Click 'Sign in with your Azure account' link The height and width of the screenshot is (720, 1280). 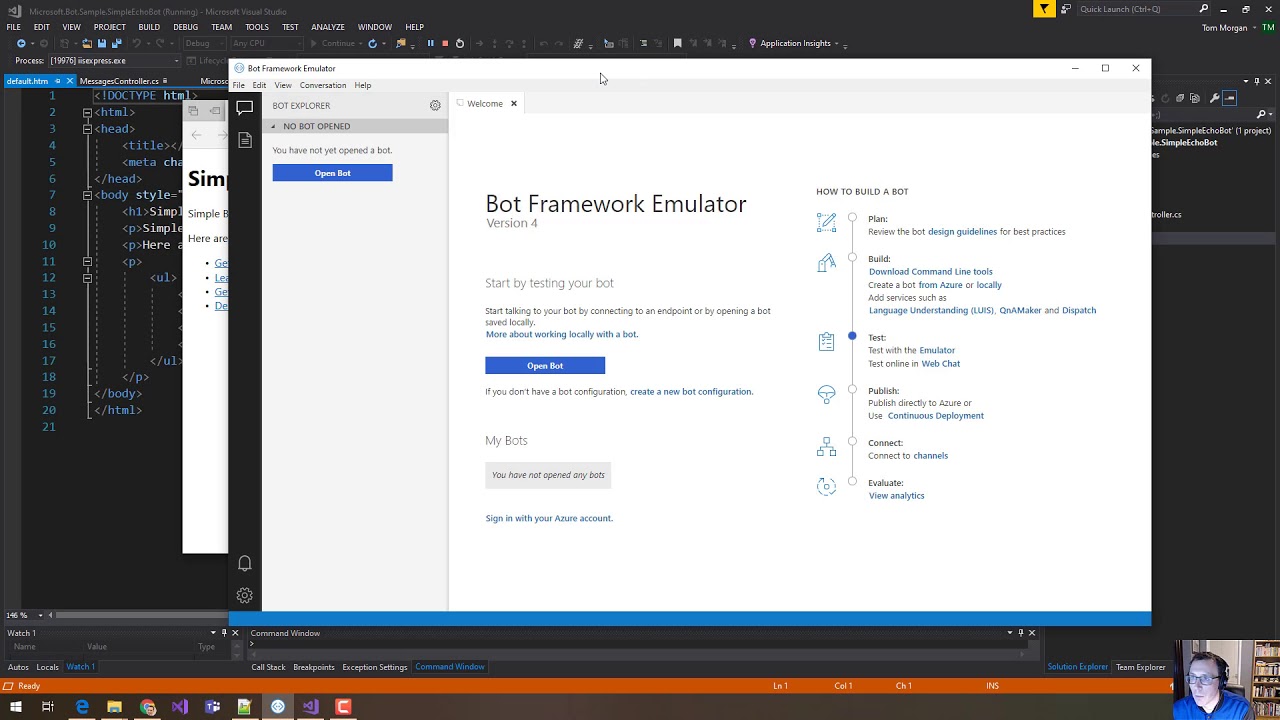(x=549, y=518)
